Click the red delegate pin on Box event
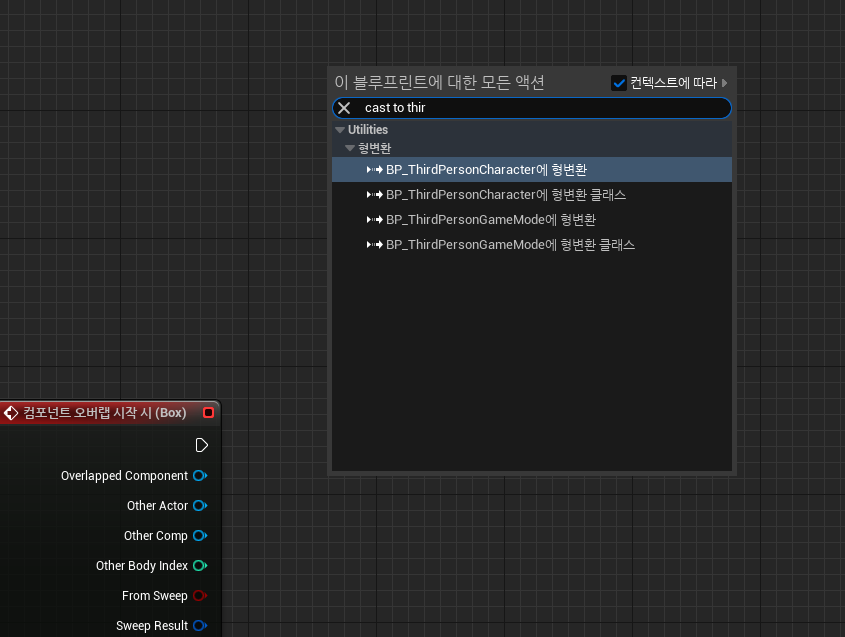This screenshot has width=845, height=637. tap(209, 413)
